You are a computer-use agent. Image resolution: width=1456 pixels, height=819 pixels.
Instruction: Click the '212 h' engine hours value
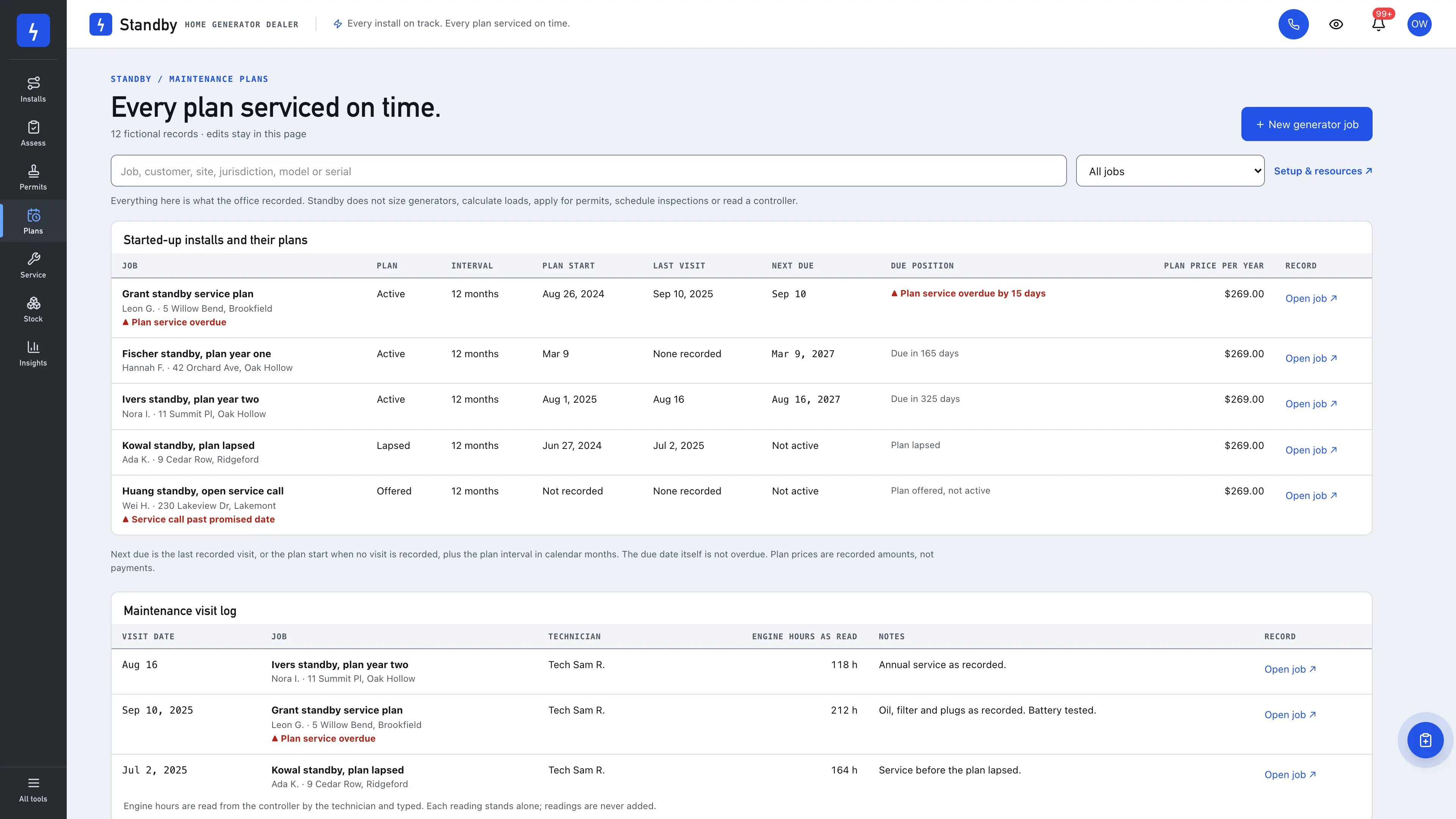pyautogui.click(x=844, y=710)
